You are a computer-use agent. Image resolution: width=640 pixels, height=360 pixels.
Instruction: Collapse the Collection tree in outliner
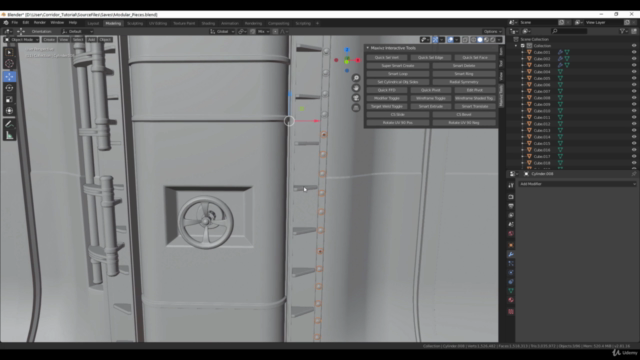tap(516, 46)
